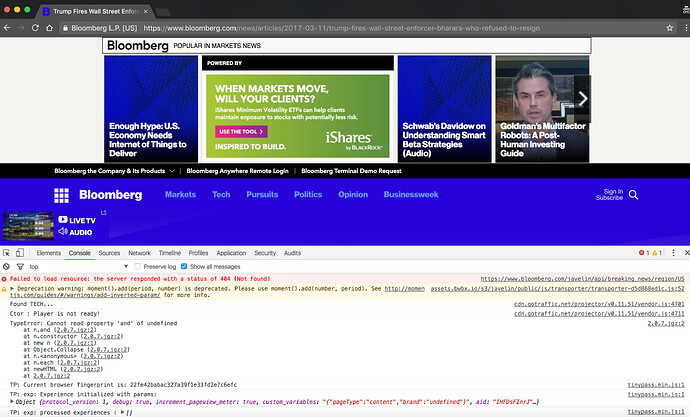Screen dimensions: 690x417
Task: Switch to the Timeline tab
Action: point(170,253)
